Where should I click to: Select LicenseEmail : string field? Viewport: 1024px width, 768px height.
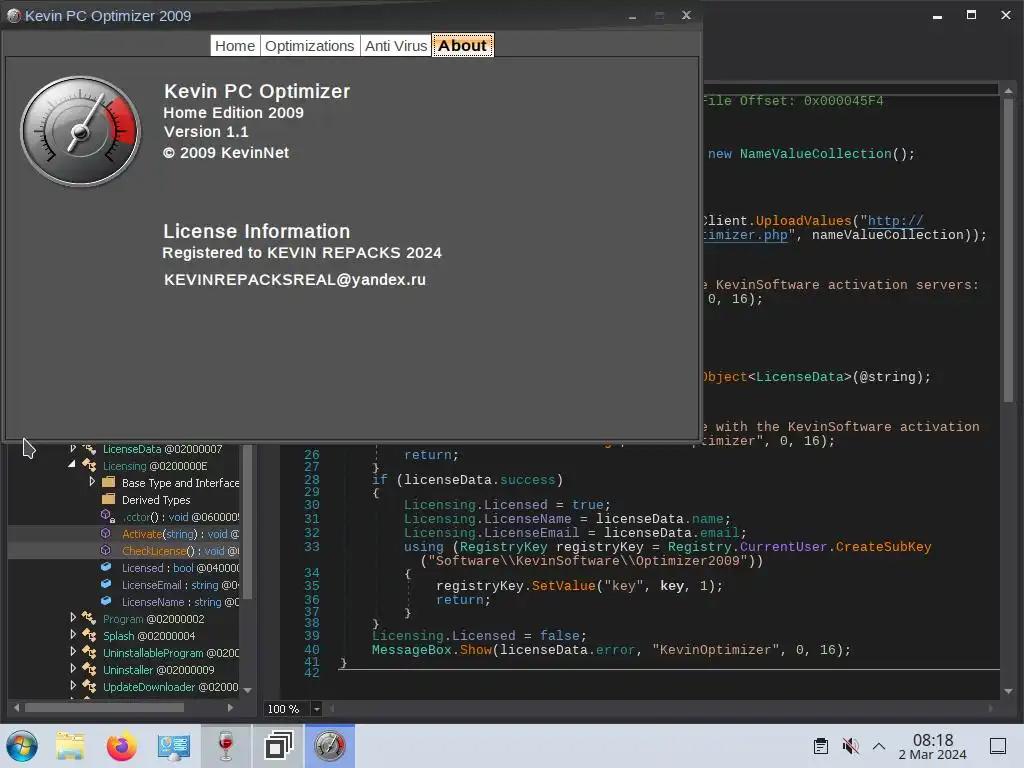point(180,585)
